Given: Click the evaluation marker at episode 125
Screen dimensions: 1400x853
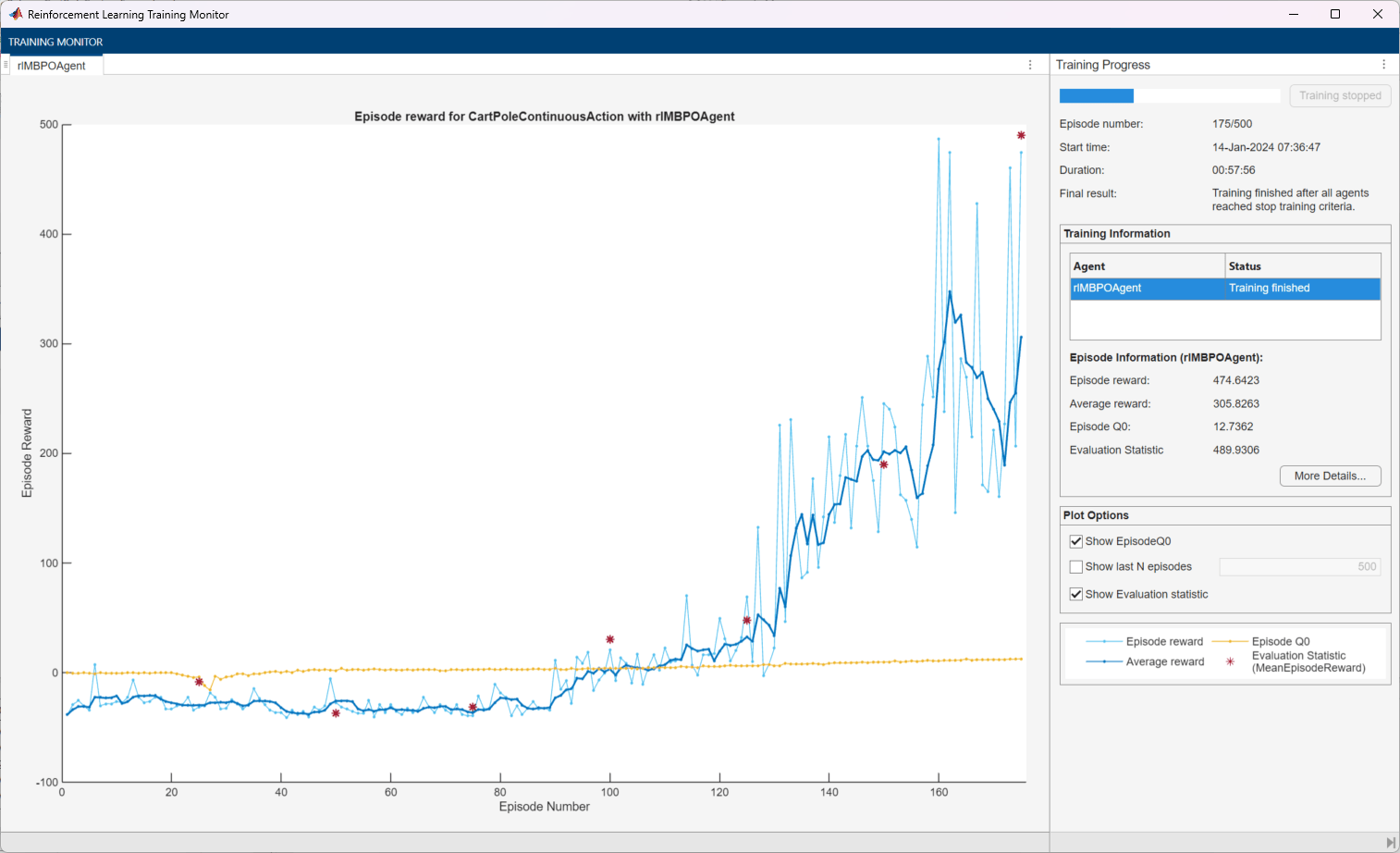Looking at the screenshot, I should coord(747,620).
